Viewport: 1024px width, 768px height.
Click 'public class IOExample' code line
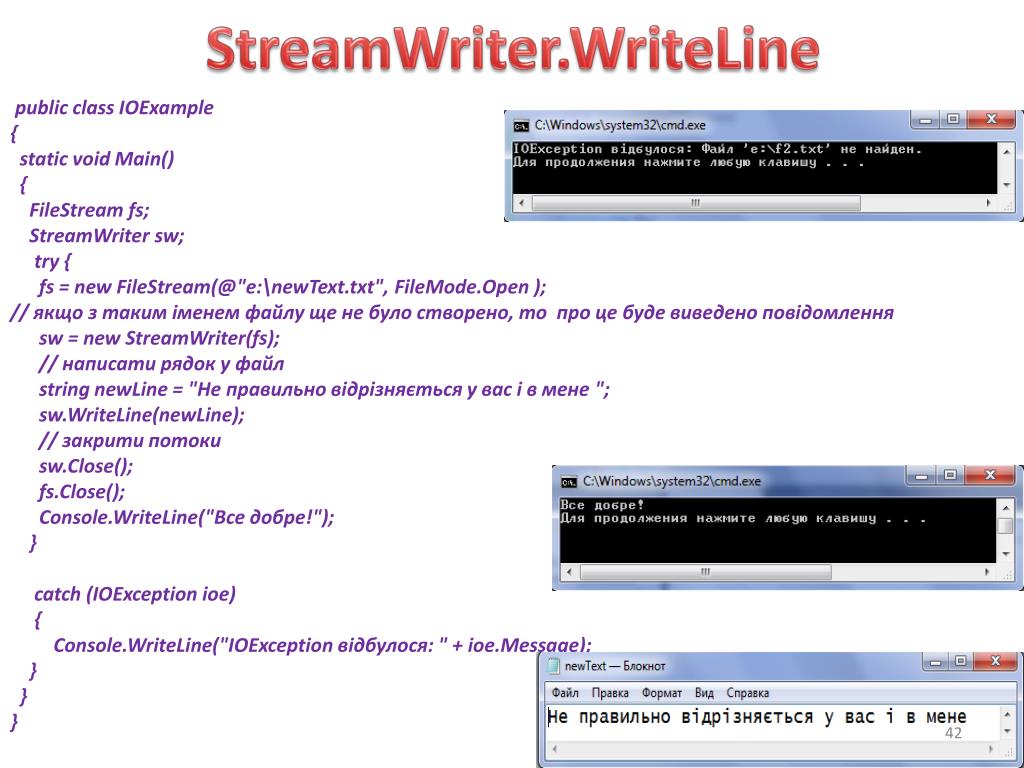pos(114,108)
